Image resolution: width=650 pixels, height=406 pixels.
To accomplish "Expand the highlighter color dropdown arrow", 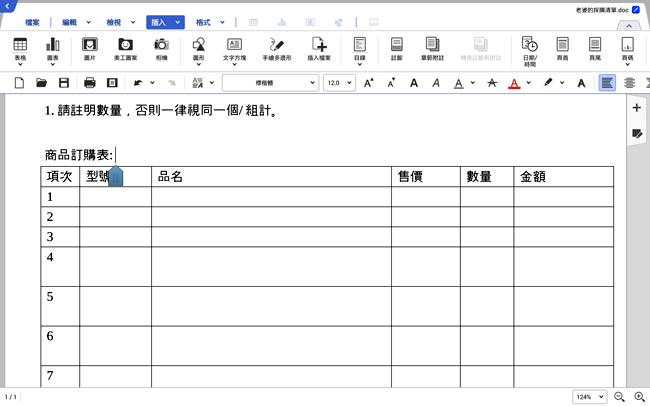I will pos(562,83).
